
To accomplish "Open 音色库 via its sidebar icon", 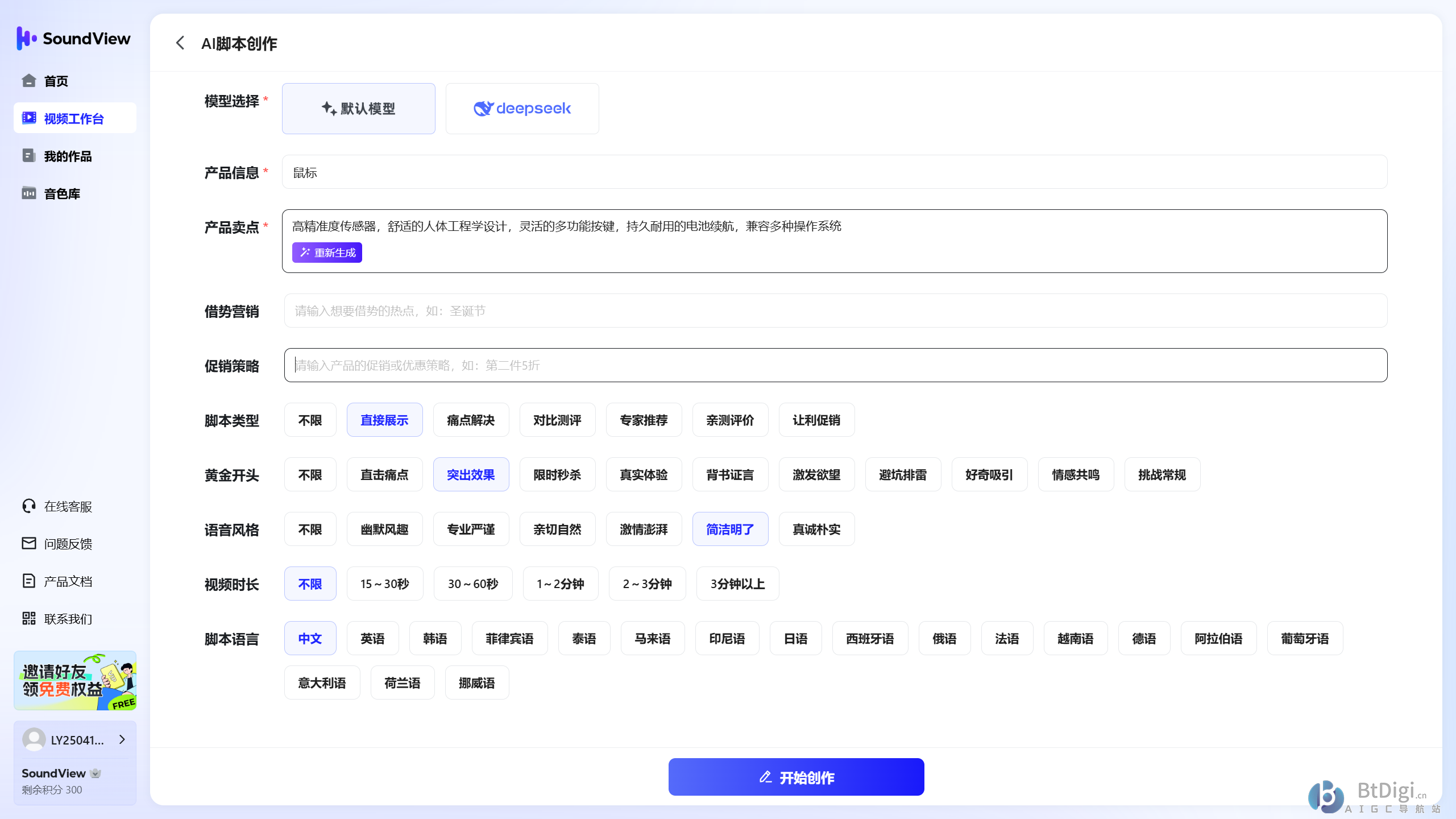I will (29, 193).
